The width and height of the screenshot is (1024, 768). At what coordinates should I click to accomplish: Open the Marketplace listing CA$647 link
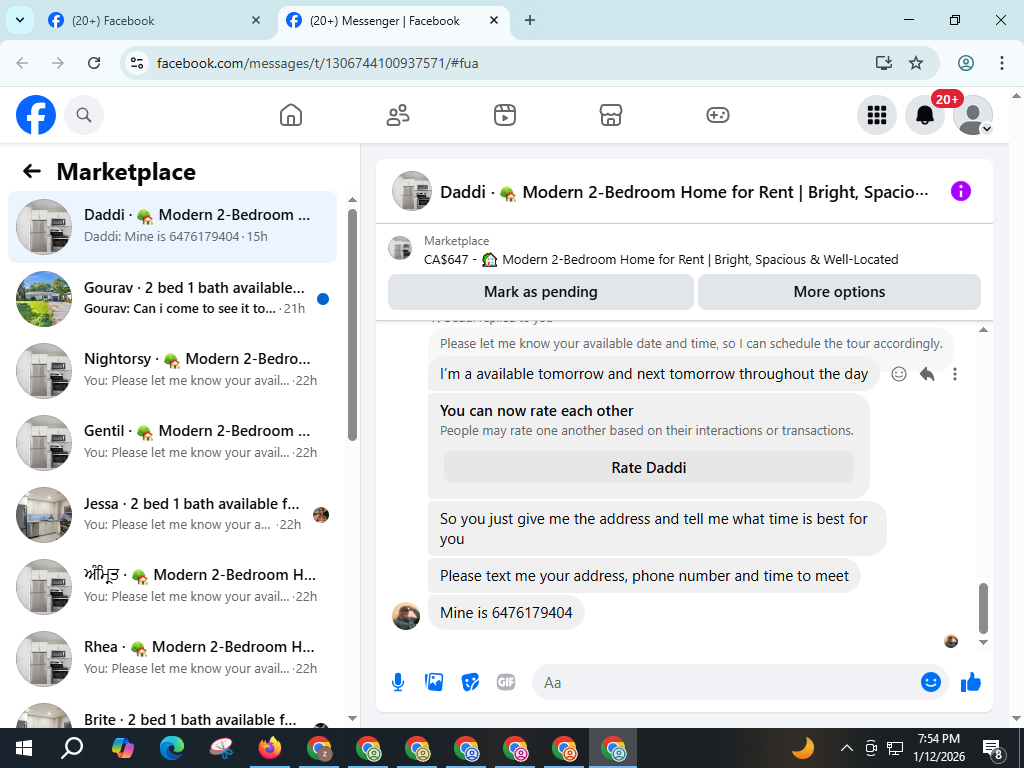point(661,259)
